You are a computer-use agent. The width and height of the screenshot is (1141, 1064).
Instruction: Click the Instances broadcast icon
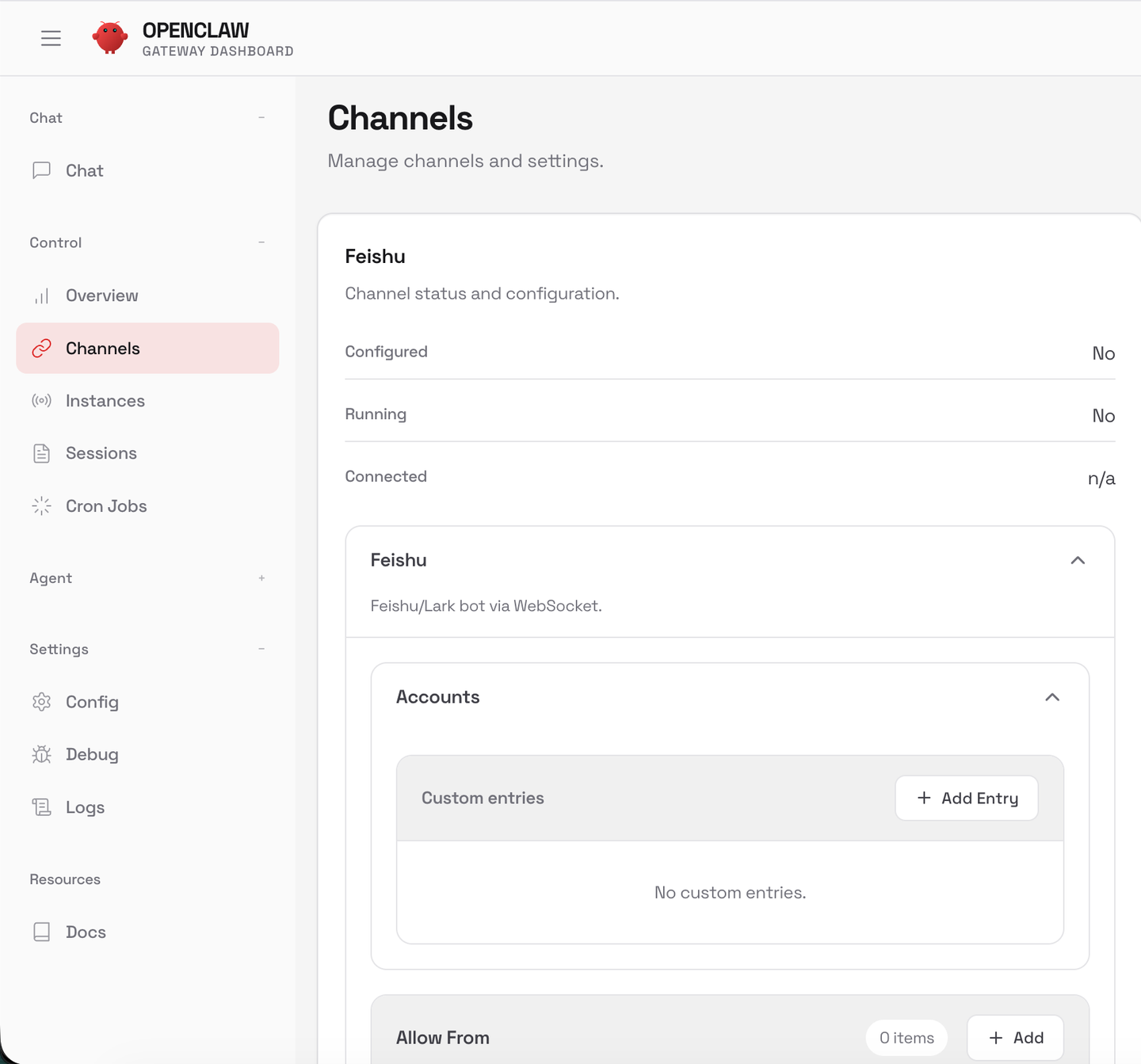coord(42,401)
